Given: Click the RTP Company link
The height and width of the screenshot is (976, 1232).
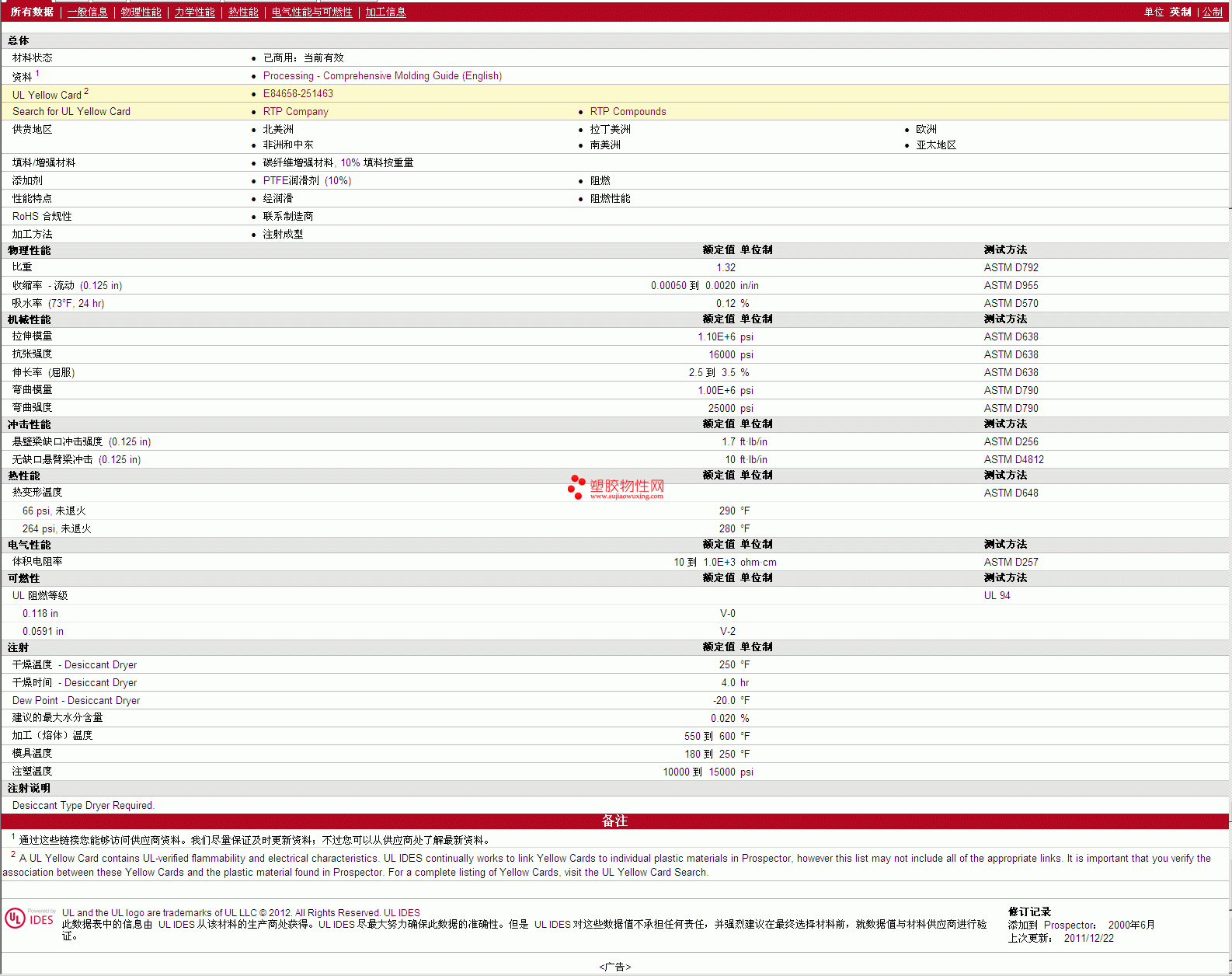Looking at the screenshot, I should click(295, 111).
